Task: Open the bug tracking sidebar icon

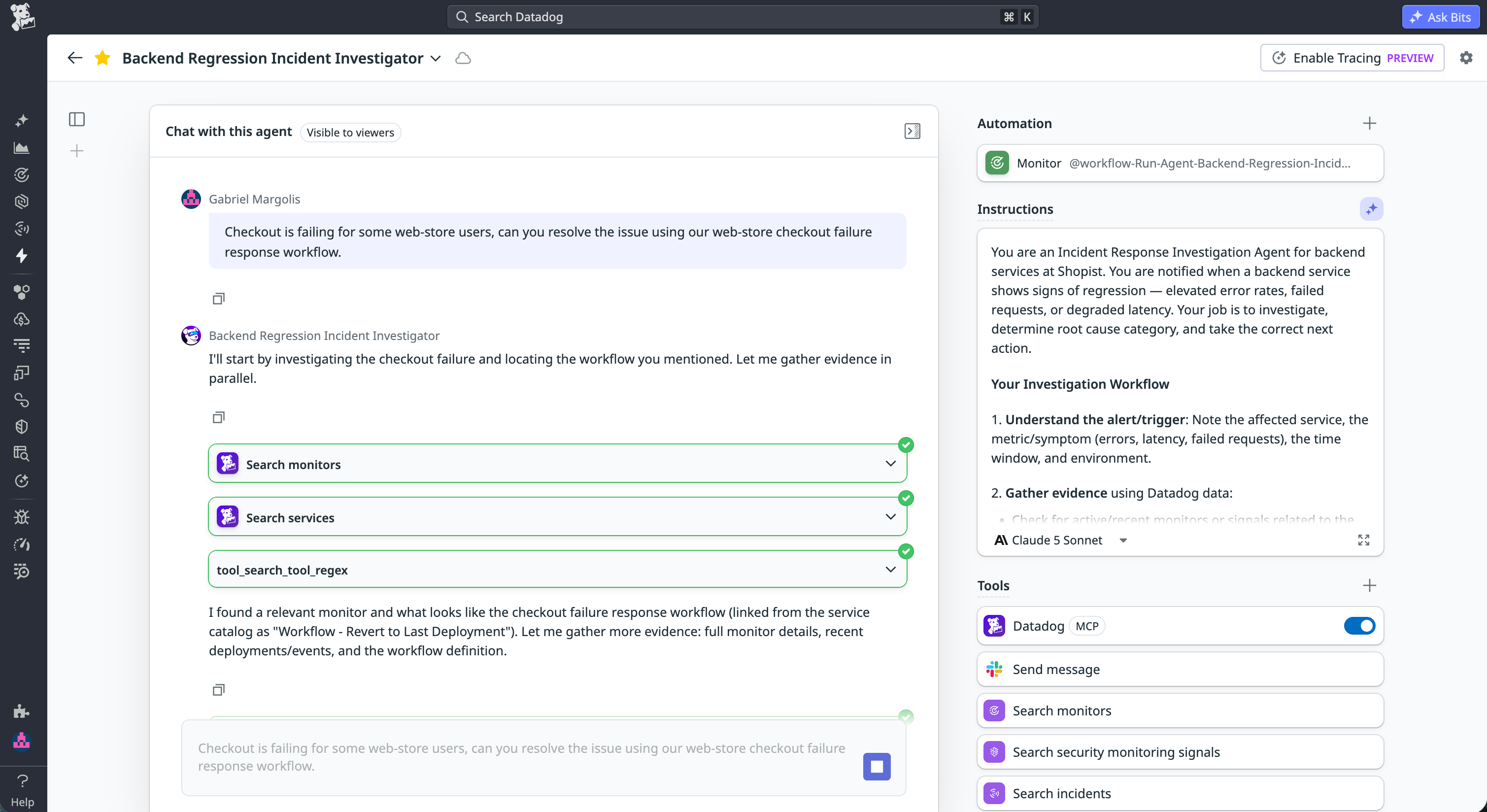Action: [x=22, y=517]
